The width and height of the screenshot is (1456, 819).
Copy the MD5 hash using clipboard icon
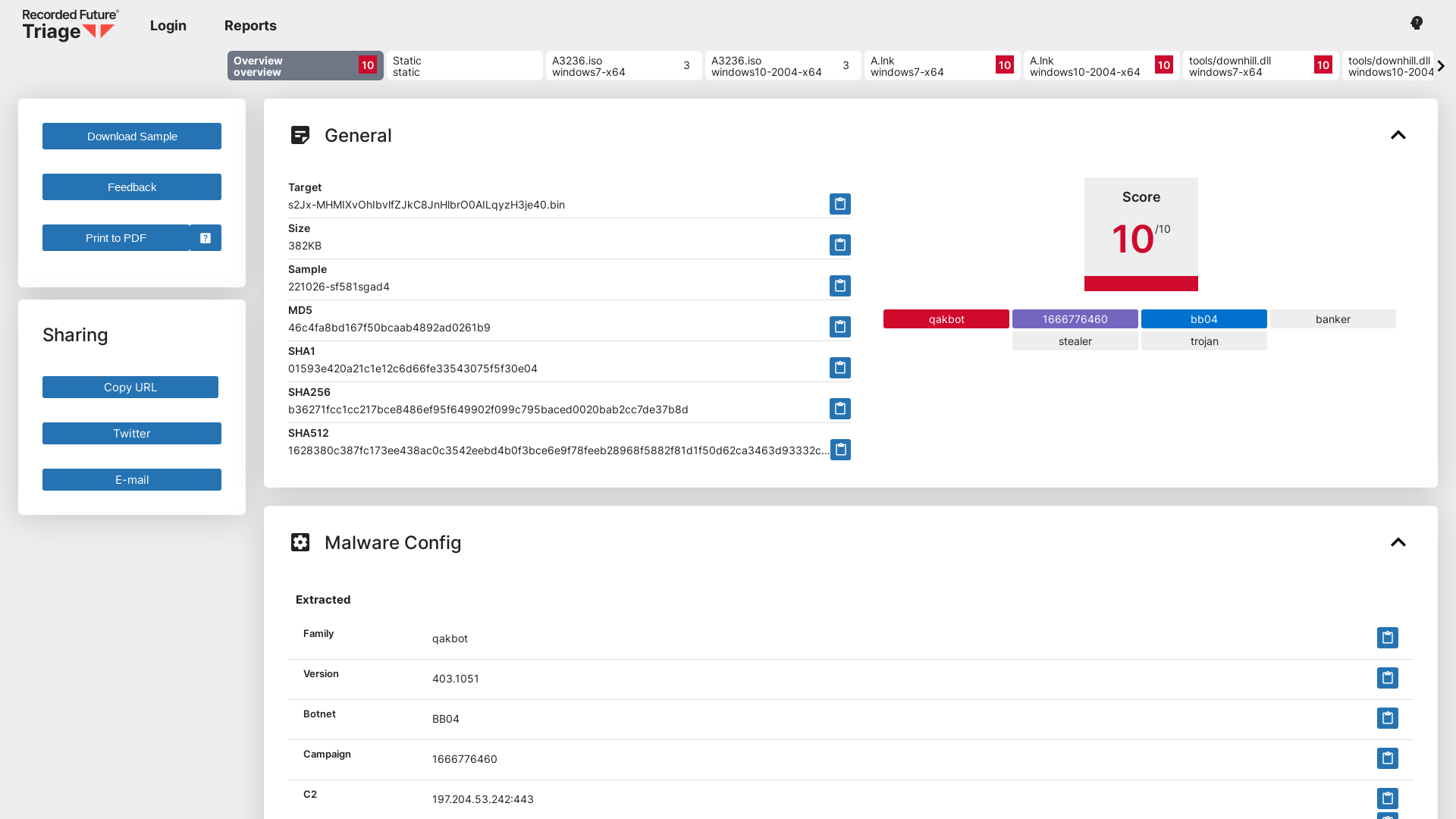point(839,327)
